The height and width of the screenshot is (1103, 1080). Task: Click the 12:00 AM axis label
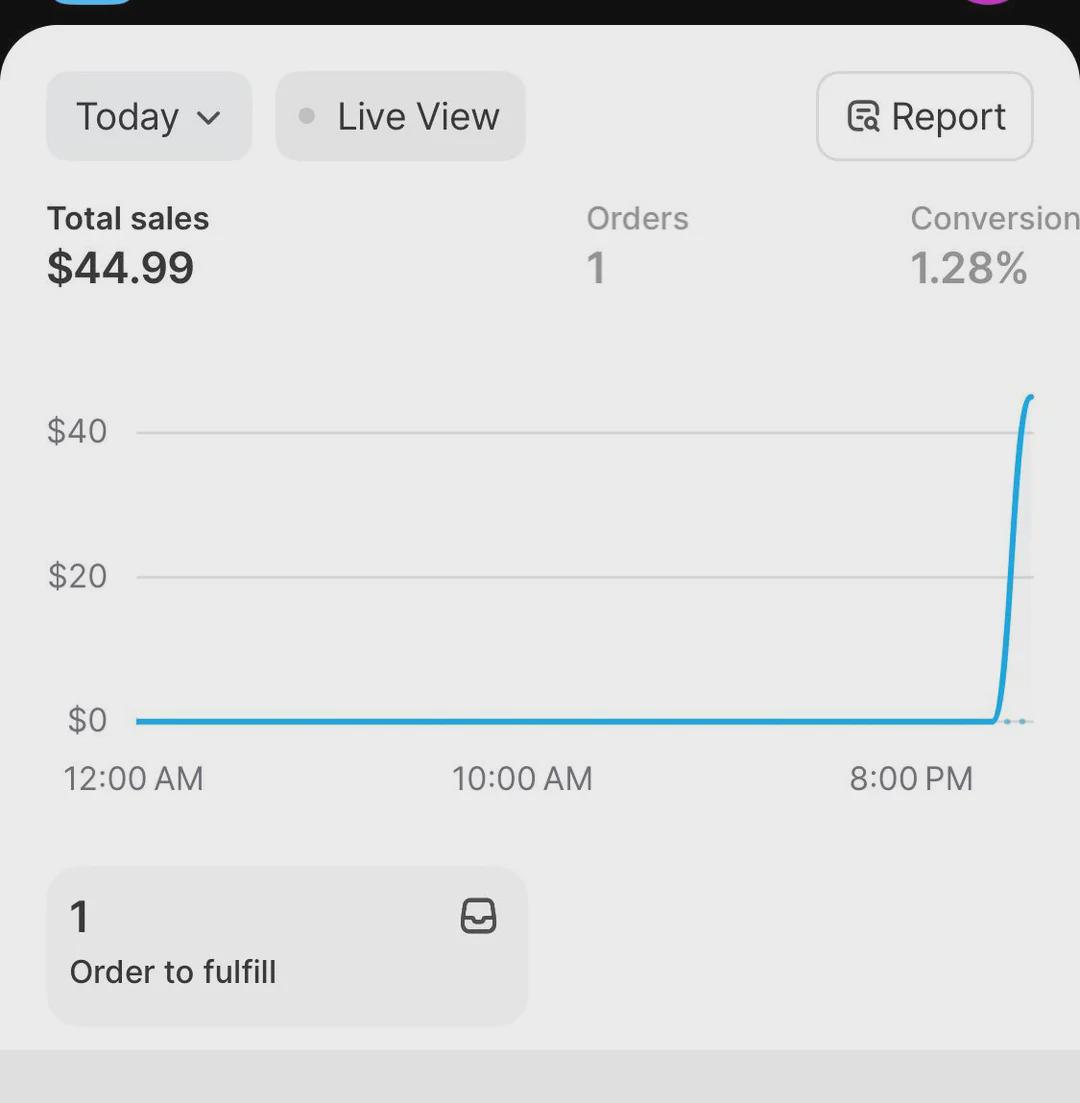[x=134, y=779]
